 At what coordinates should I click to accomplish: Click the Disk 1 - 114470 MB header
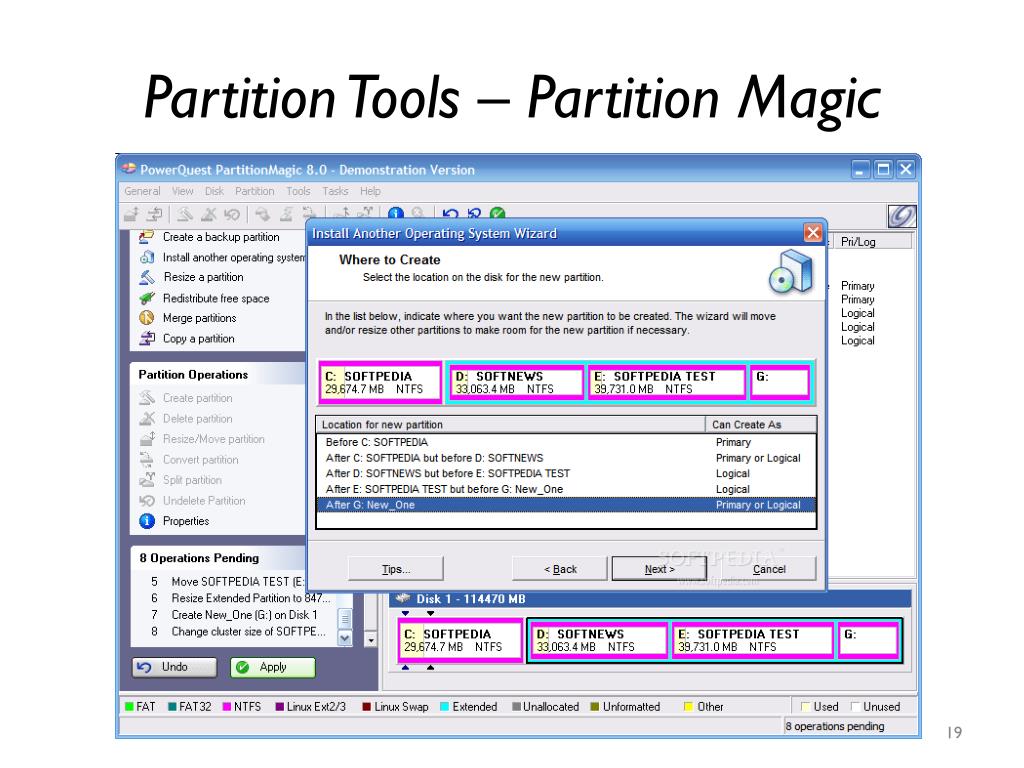tap(650, 599)
